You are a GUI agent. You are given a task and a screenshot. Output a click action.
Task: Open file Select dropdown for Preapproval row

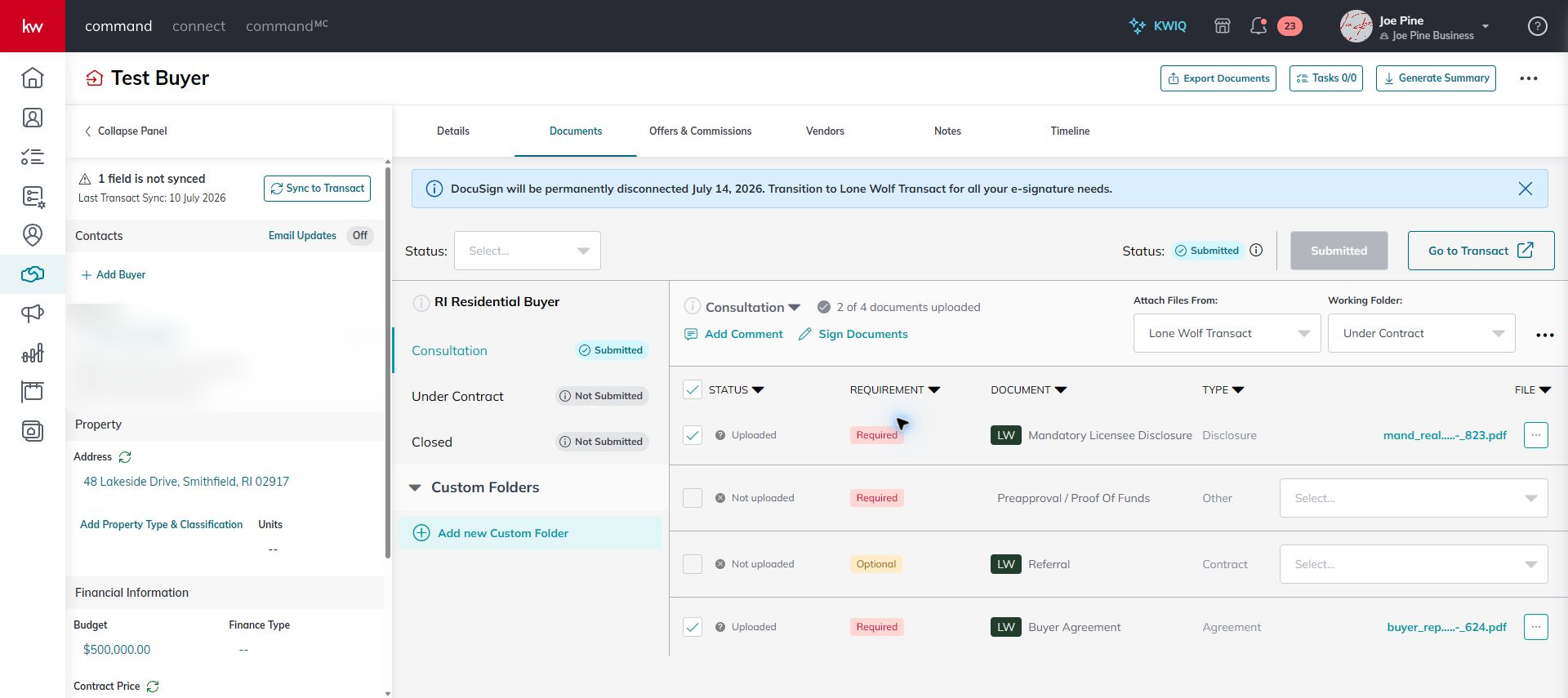[1414, 498]
